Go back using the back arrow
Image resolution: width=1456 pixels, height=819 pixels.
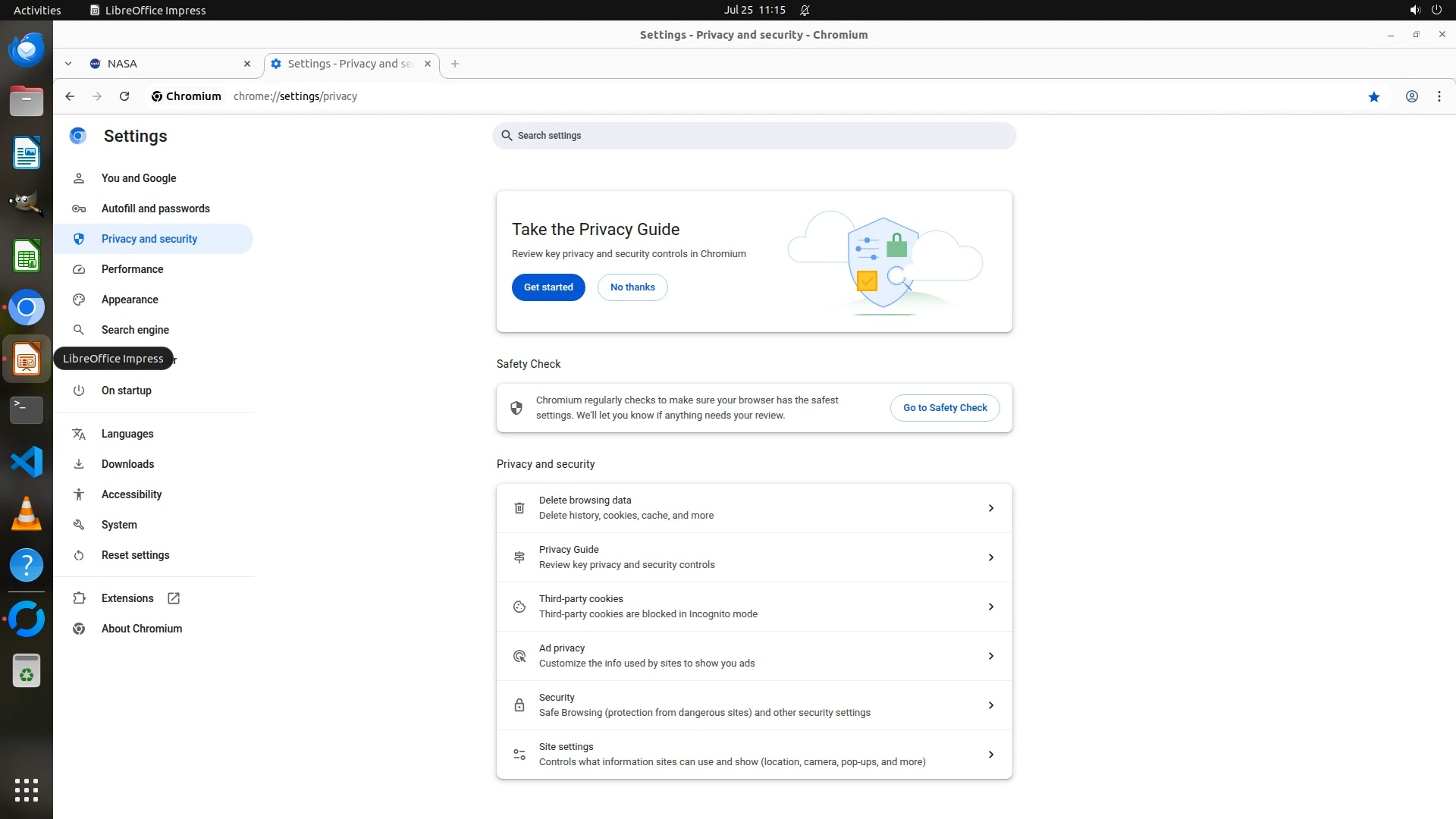pyautogui.click(x=70, y=96)
